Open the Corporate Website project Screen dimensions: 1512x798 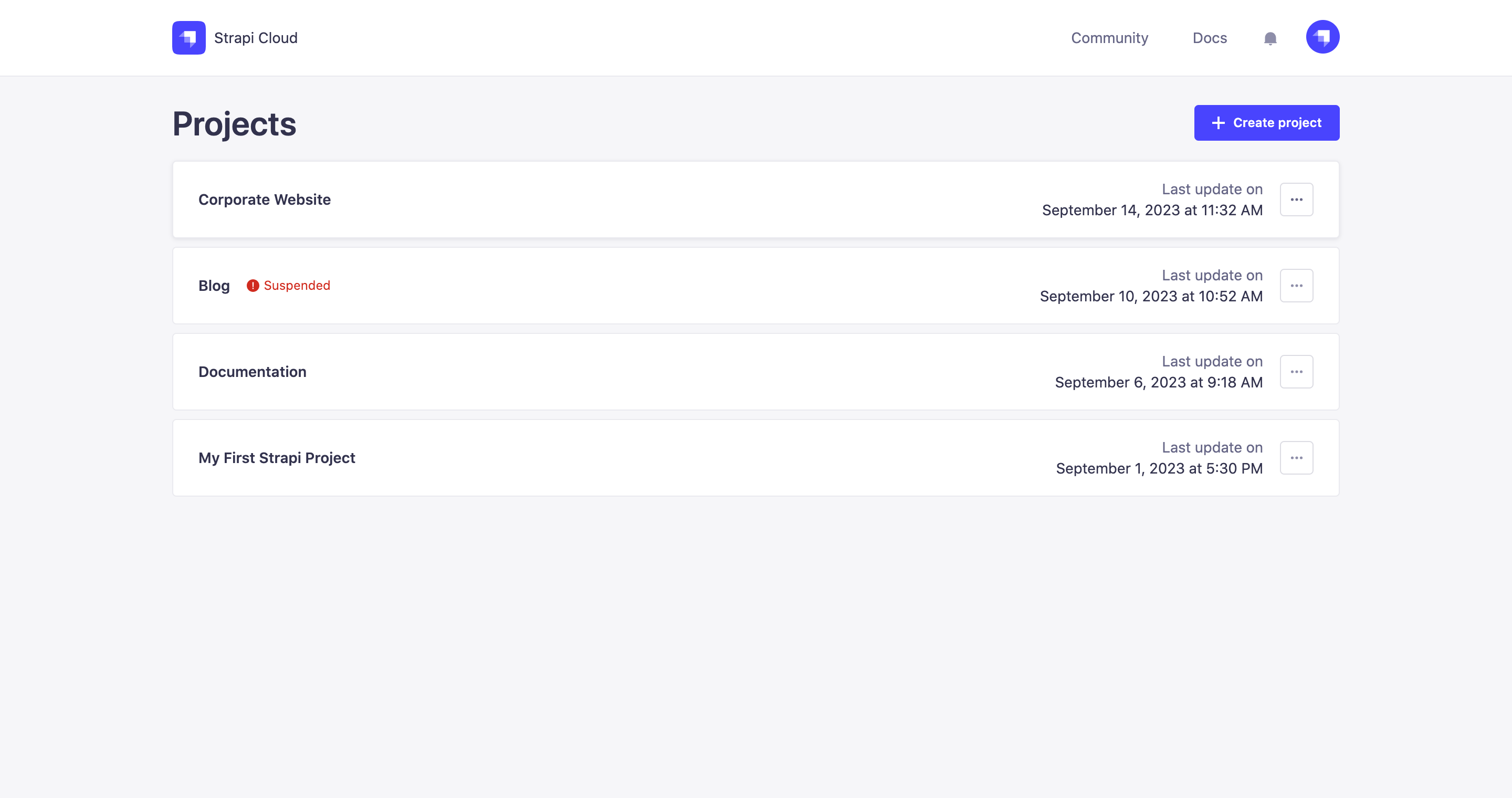coord(264,199)
